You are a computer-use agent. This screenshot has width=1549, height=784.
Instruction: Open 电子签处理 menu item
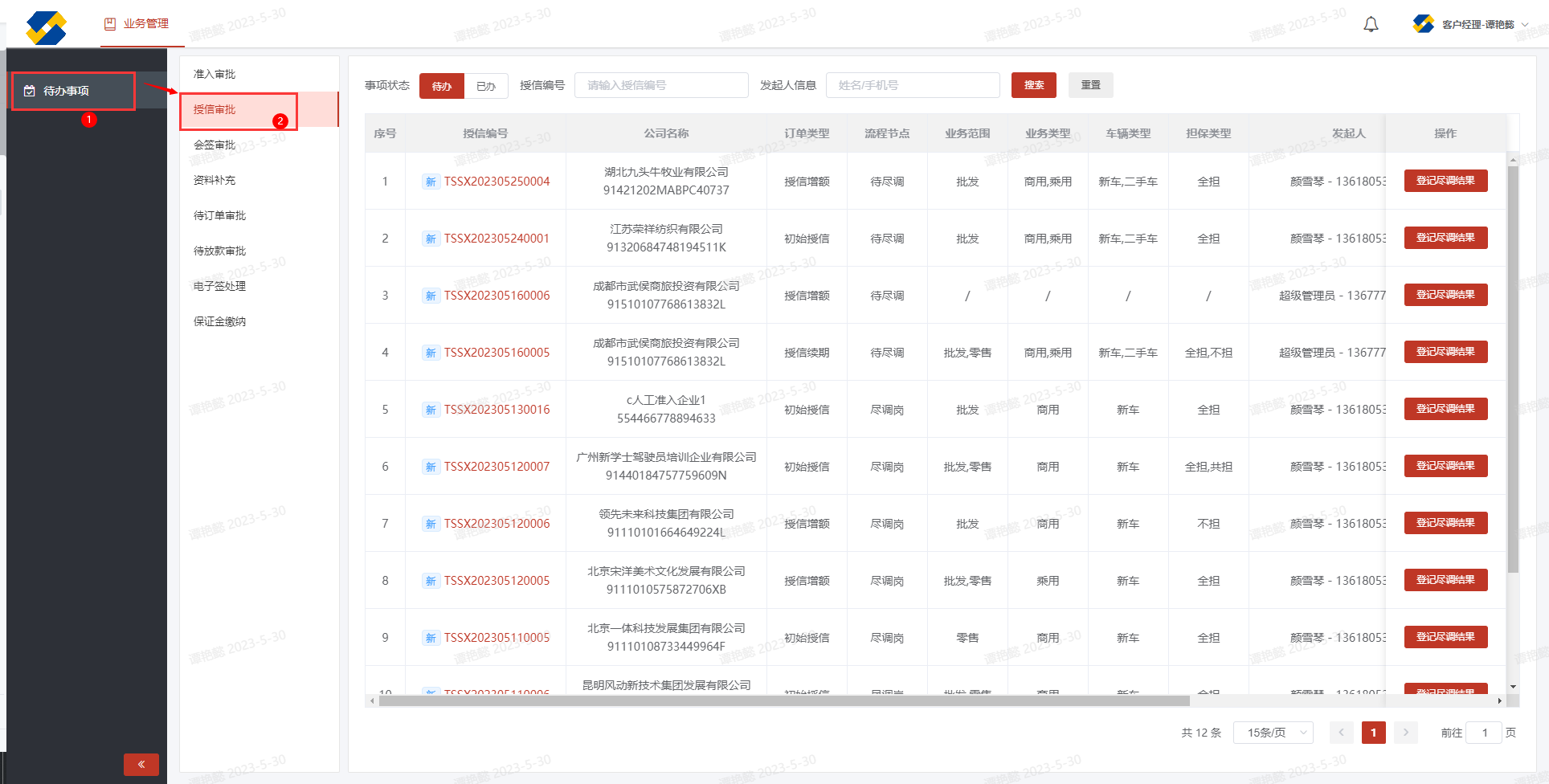coord(219,286)
